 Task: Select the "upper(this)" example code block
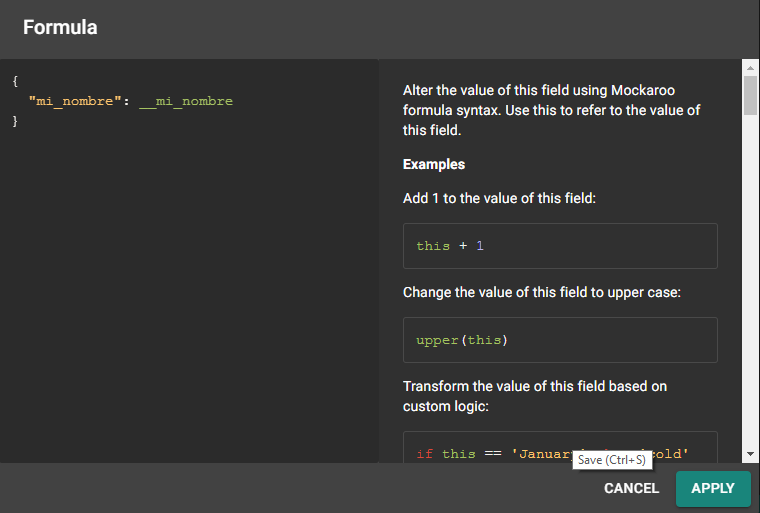click(x=560, y=340)
